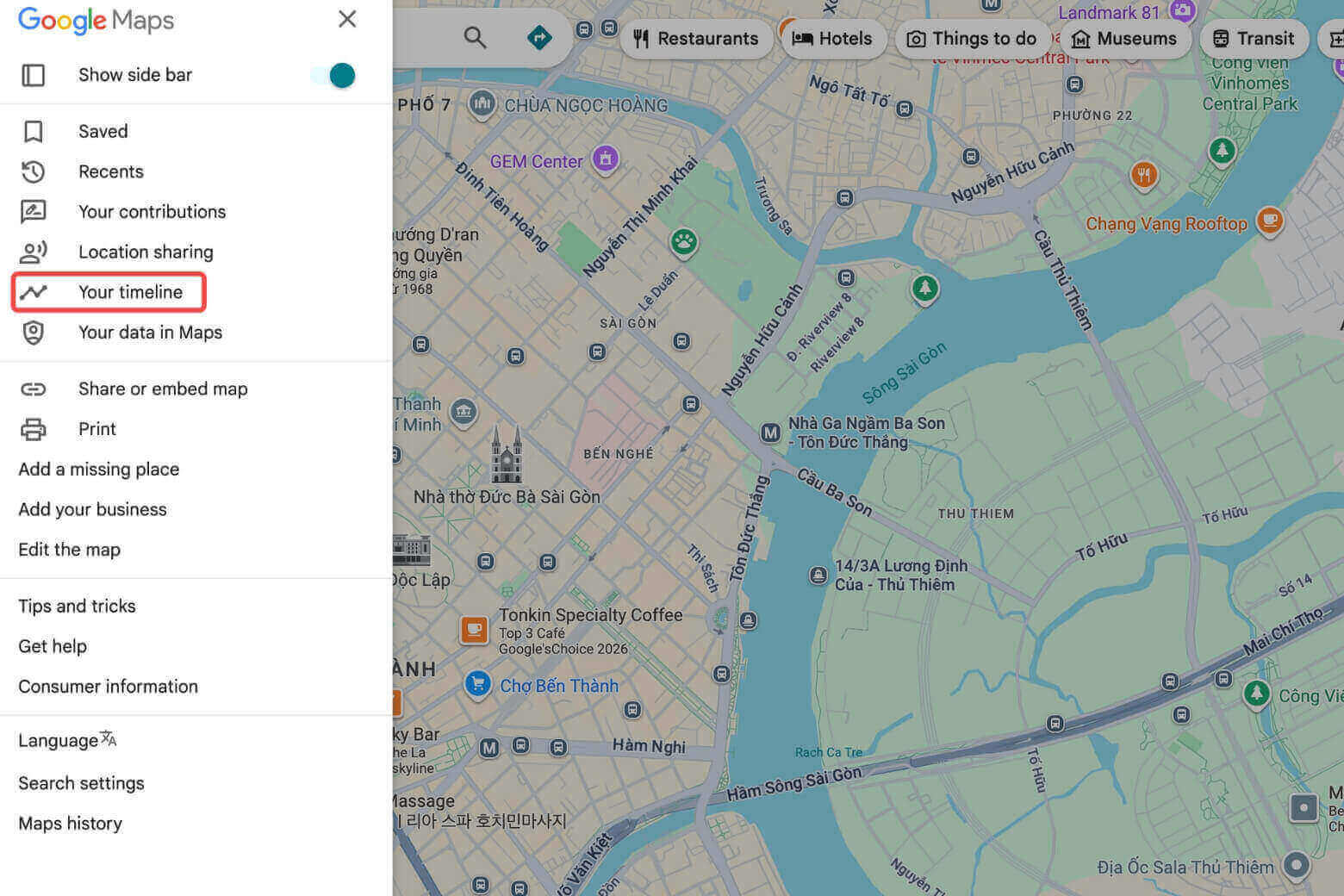
Task: Select the Restaurants filter chip
Action: click(696, 39)
